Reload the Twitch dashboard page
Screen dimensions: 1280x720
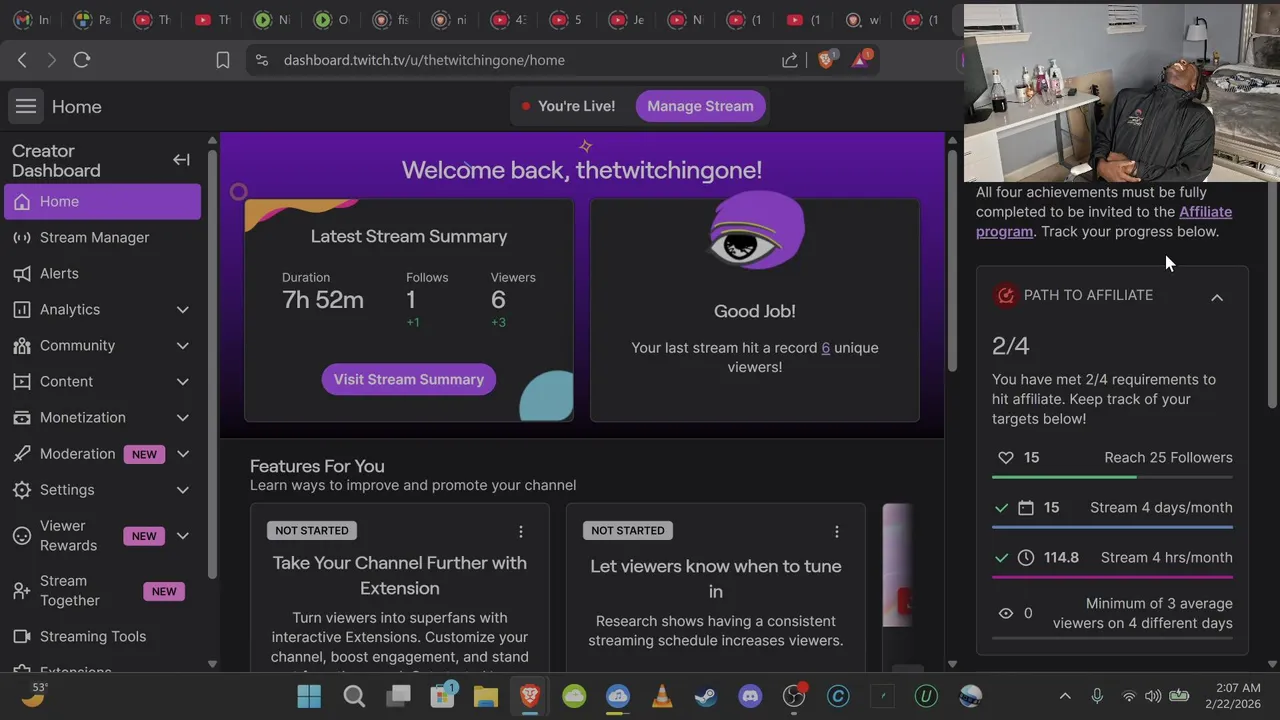coord(82,60)
